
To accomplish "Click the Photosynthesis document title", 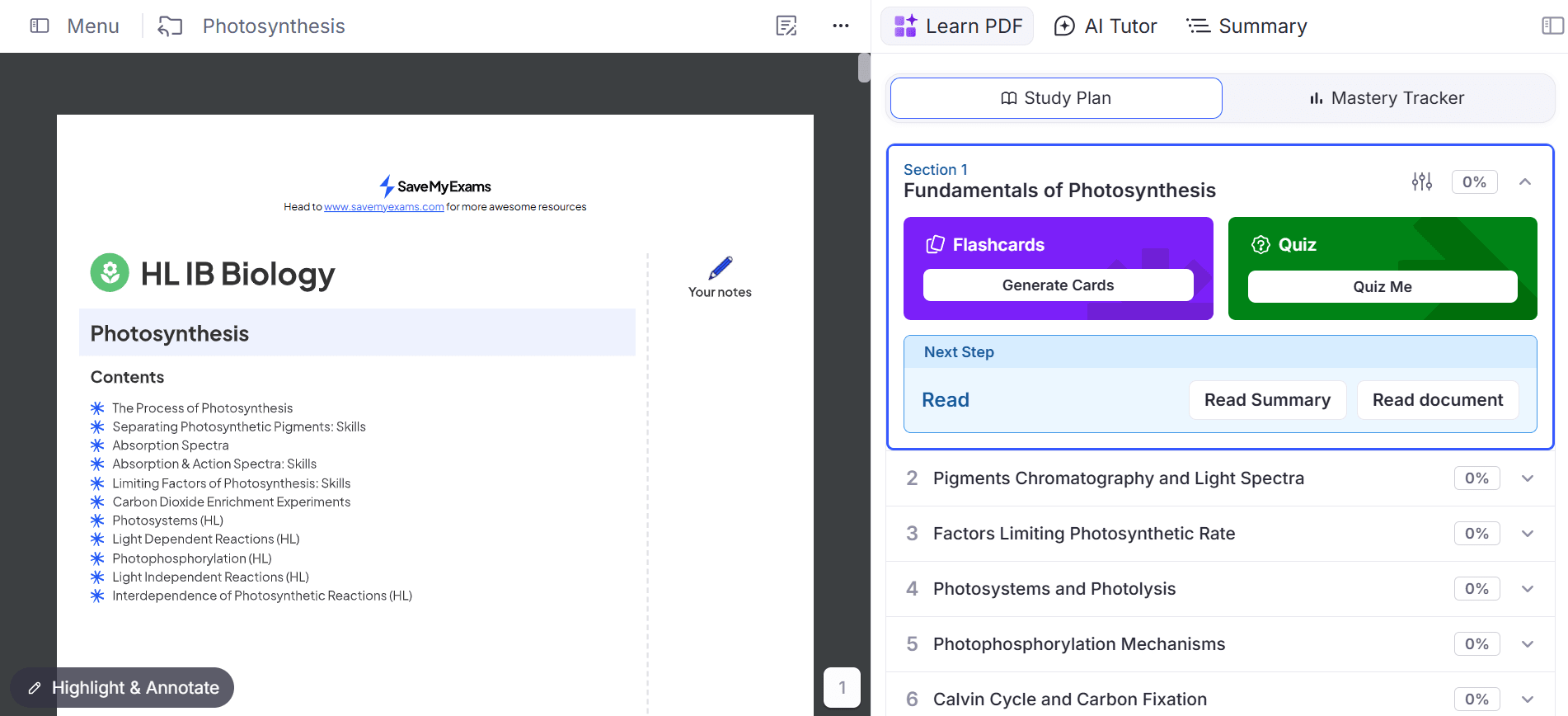I will point(274,26).
